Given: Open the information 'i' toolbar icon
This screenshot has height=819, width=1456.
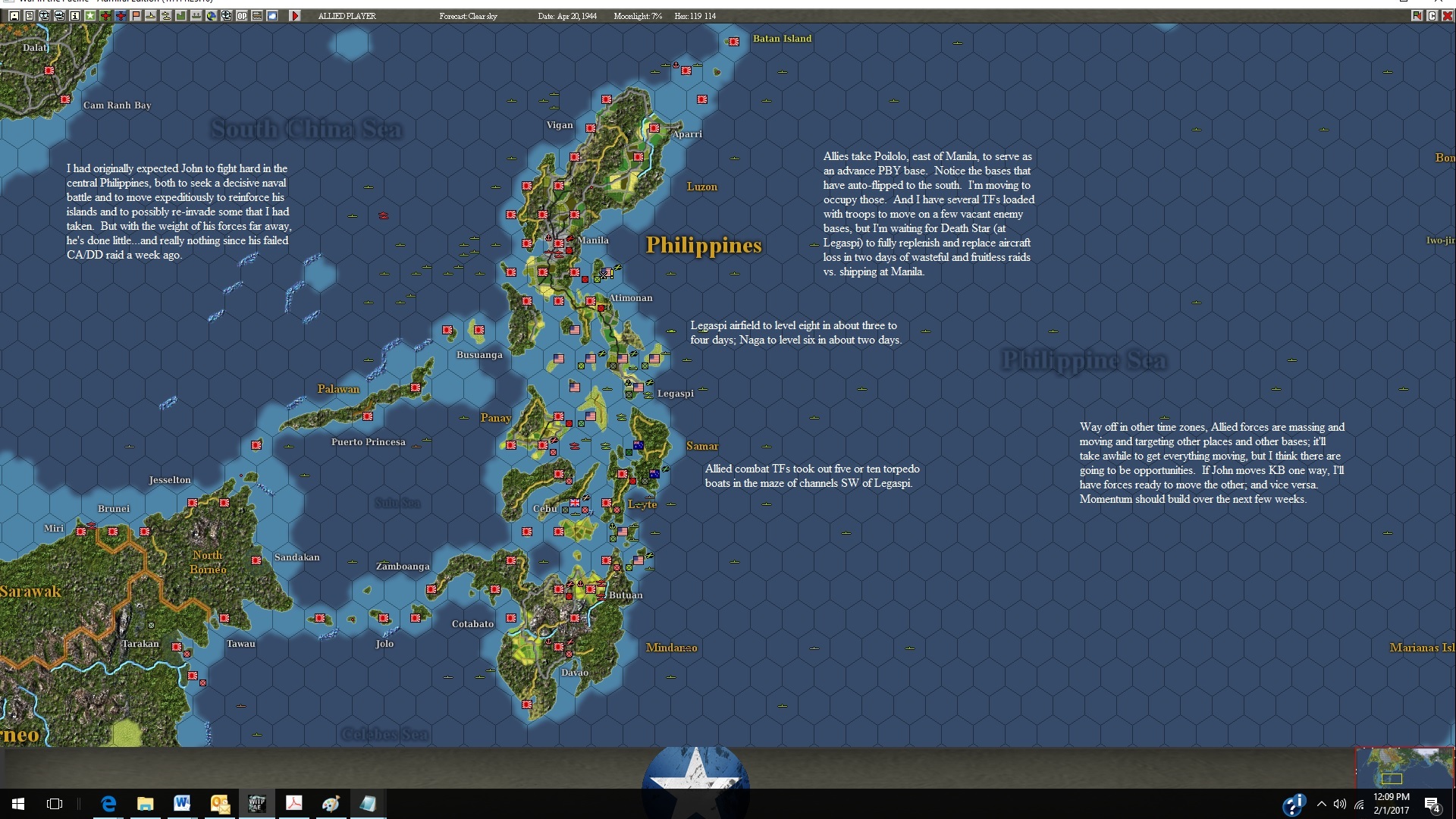Looking at the screenshot, I should point(75,15).
